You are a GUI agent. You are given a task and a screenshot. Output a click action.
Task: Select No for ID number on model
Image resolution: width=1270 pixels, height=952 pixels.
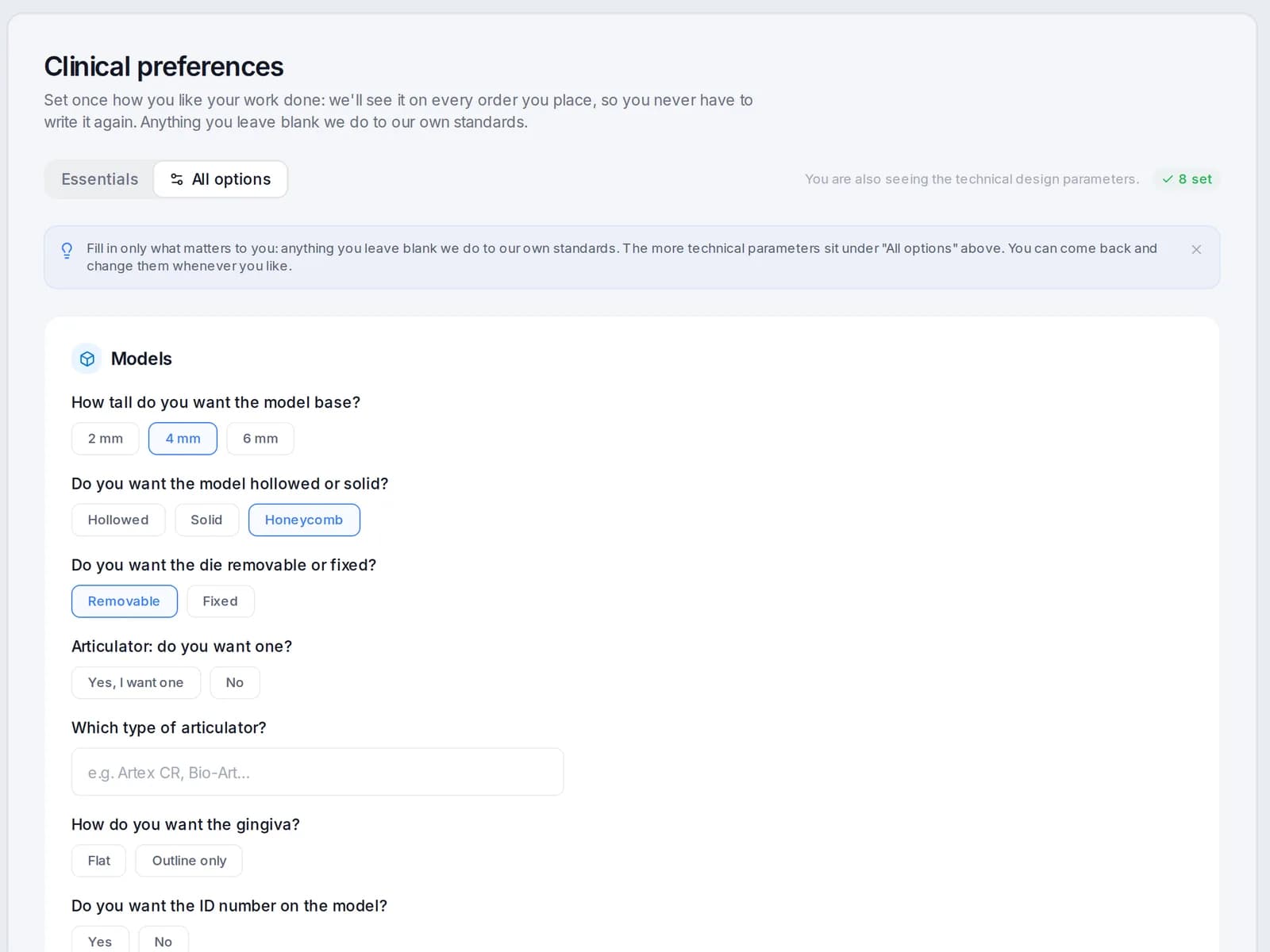164,941
